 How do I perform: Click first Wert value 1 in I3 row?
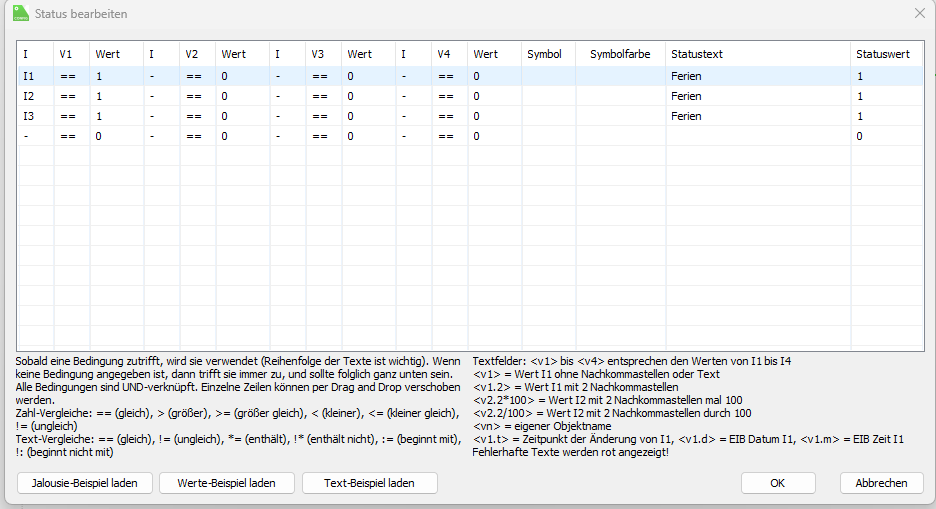click(x=116, y=116)
